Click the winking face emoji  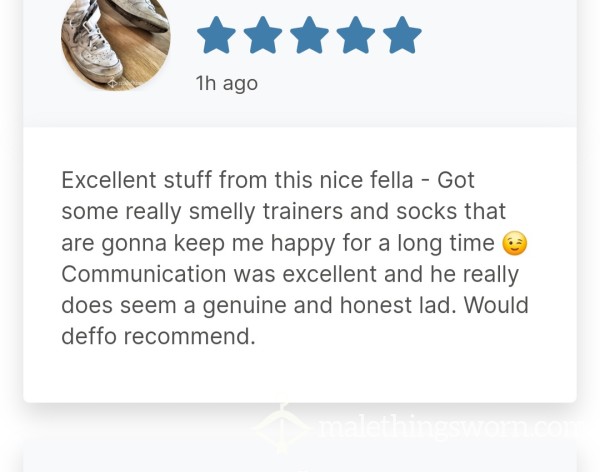[x=515, y=243]
